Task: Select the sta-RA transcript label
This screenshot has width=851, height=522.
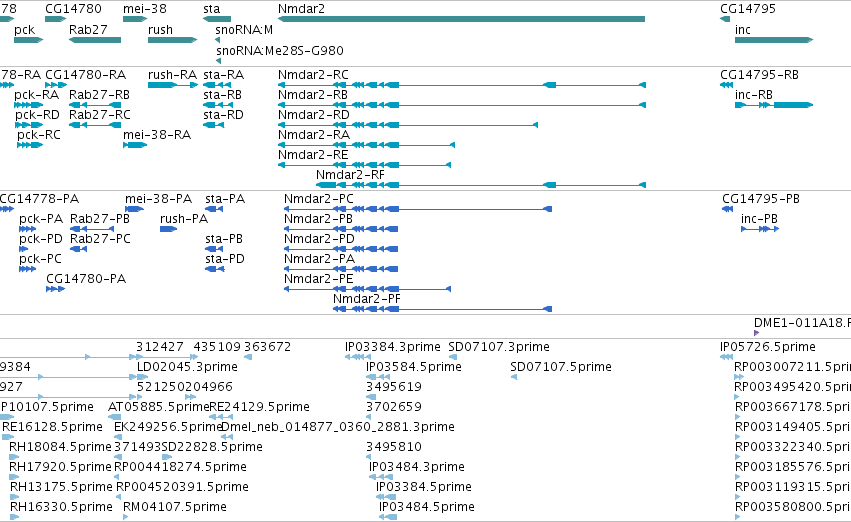Action: tap(224, 74)
